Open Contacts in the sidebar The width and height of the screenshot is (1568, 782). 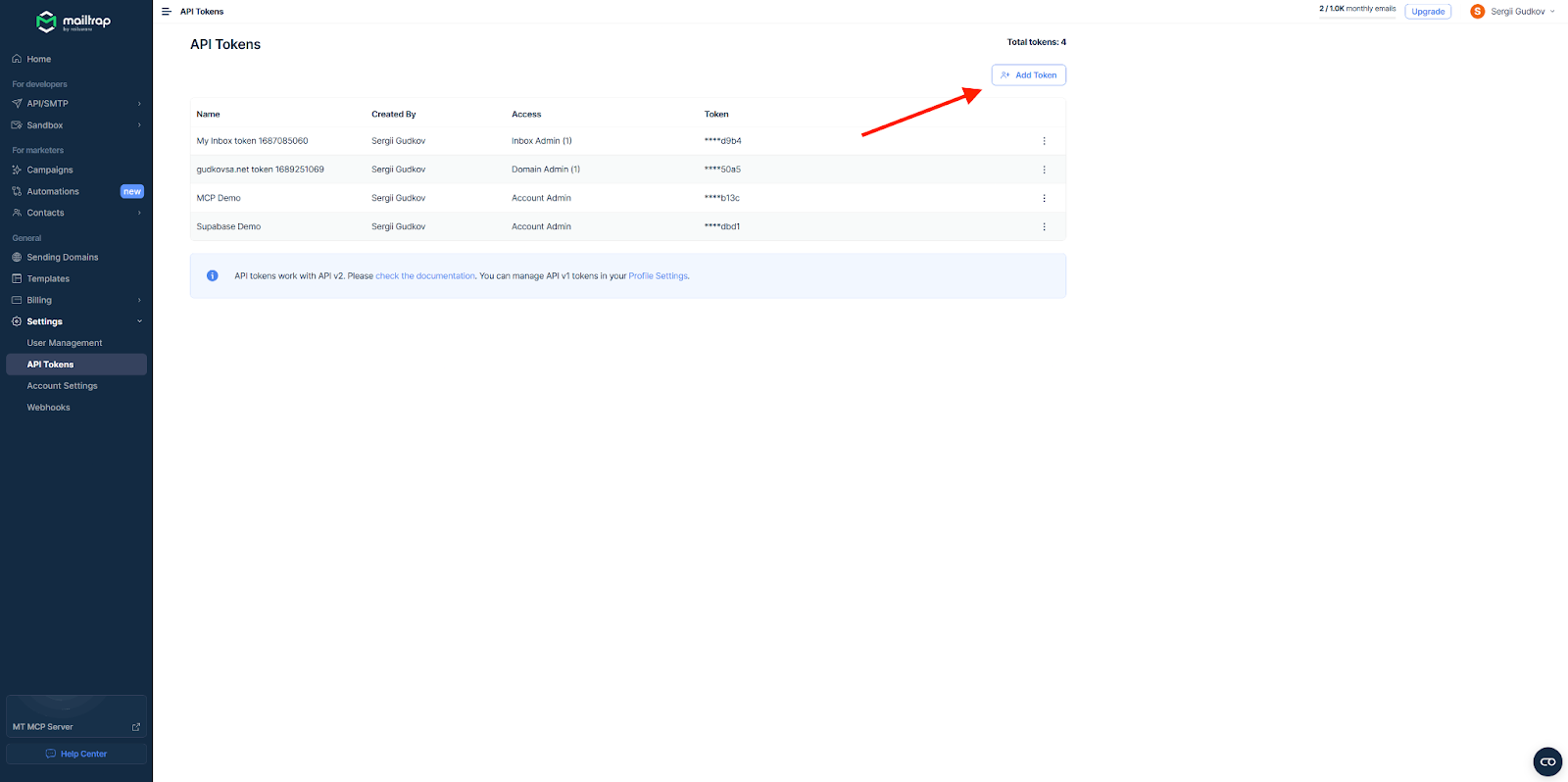(x=45, y=213)
